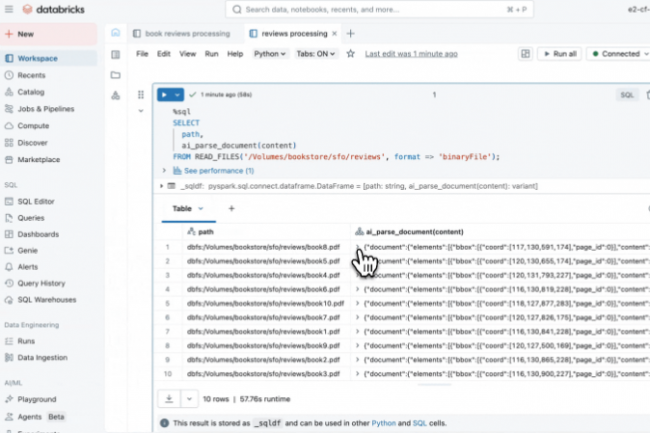The image size is (650, 433).
Task: Open the Genie page
Action: click(29, 251)
